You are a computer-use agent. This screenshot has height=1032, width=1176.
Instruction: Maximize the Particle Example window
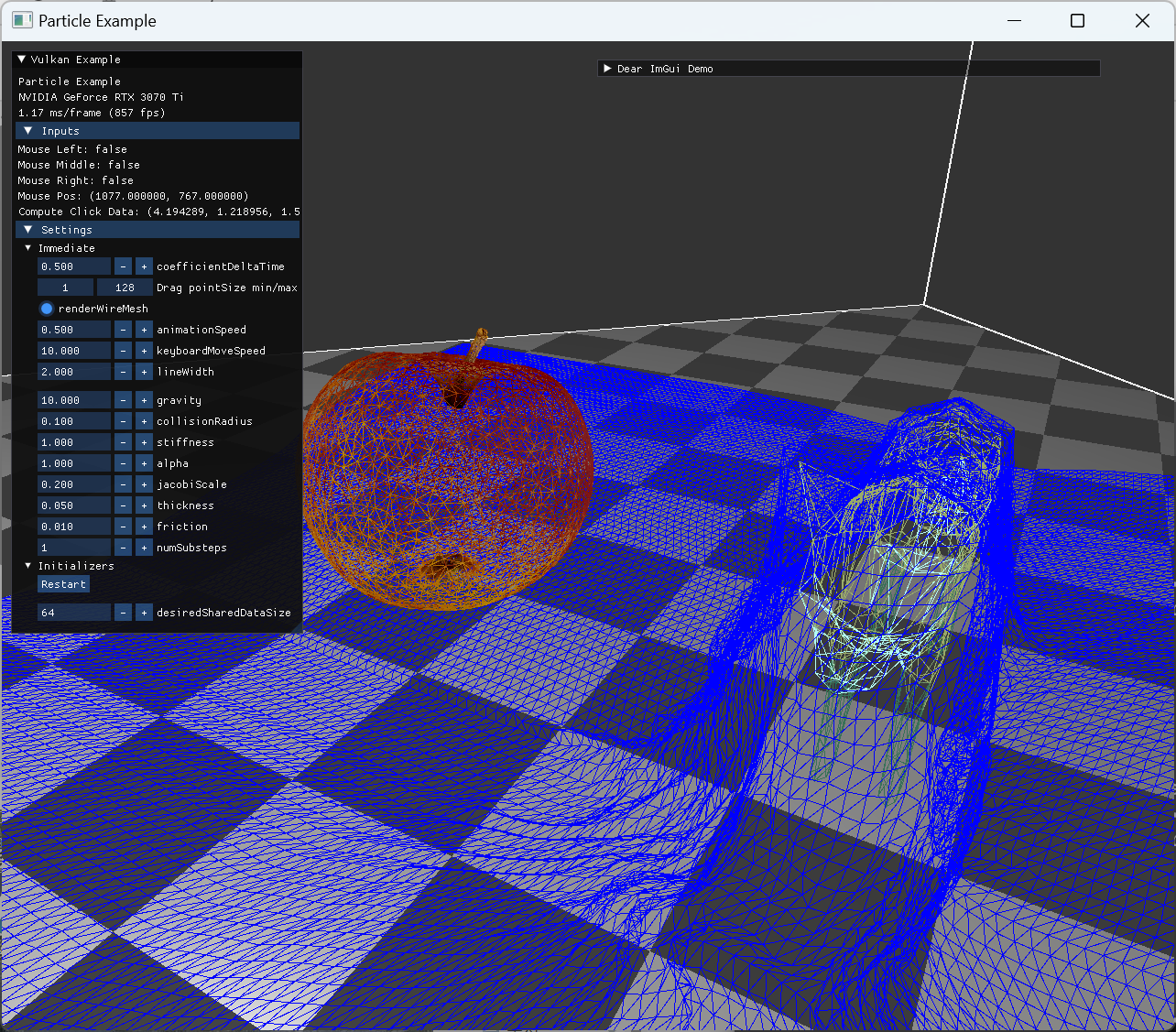click(1078, 20)
